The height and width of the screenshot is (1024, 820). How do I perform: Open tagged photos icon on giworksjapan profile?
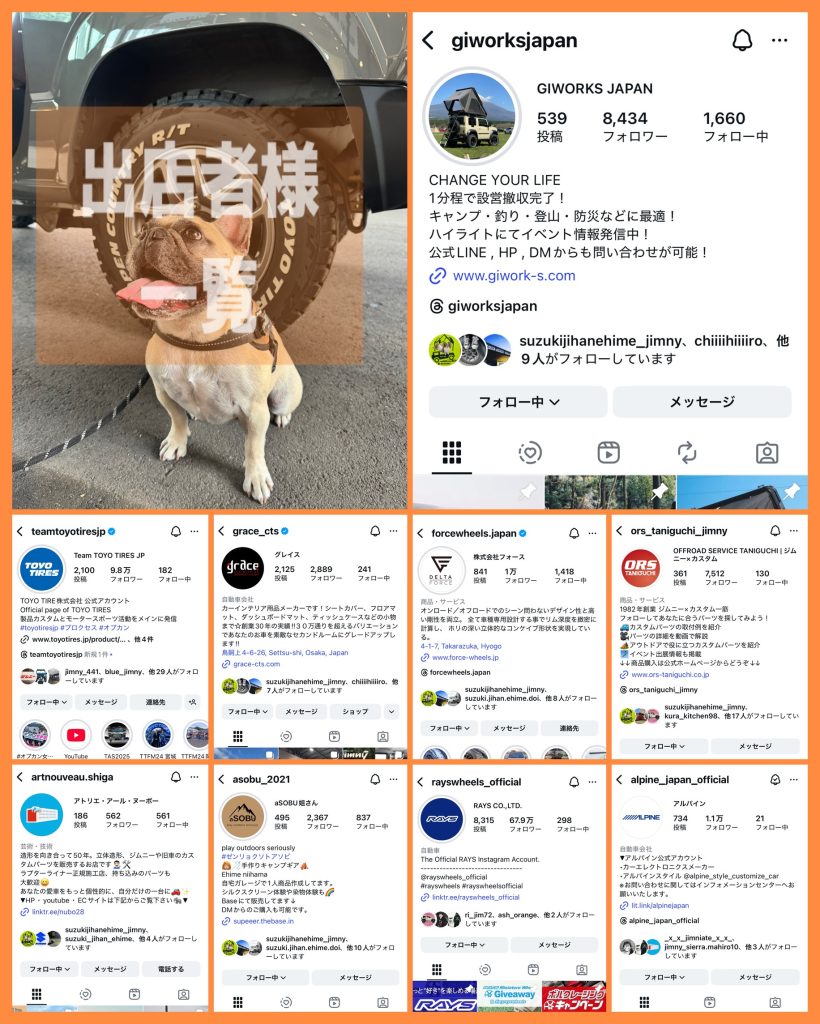tap(766, 453)
